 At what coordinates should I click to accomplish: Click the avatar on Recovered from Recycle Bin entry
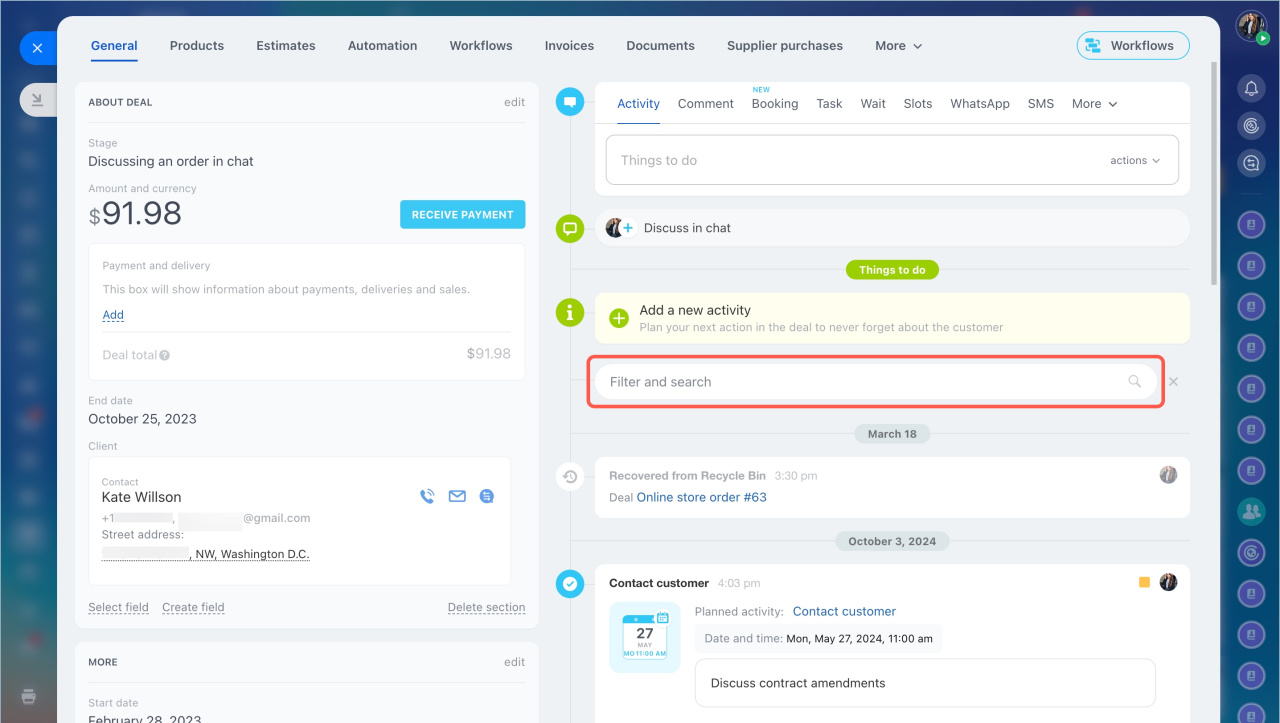coord(1168,475)
